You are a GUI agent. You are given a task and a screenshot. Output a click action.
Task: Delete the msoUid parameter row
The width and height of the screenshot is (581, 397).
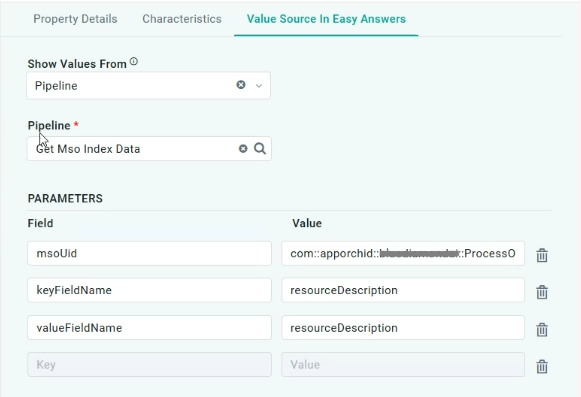pos(542,255)
